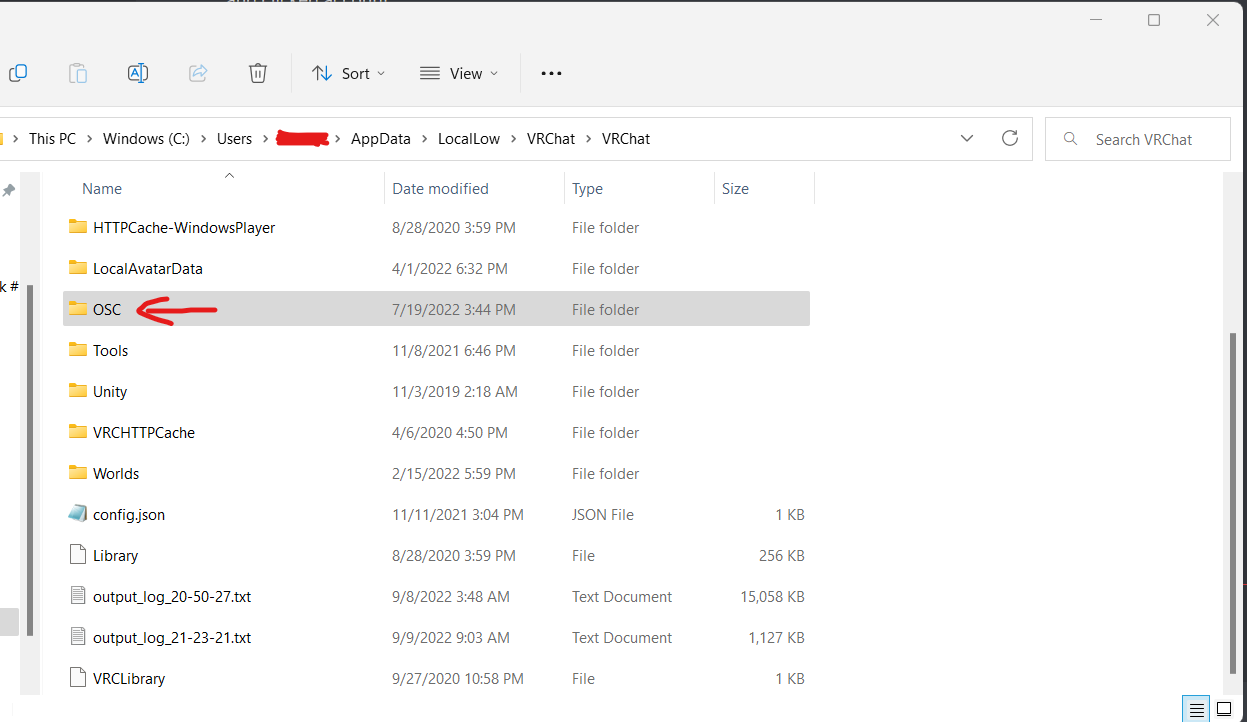Select the output_log_20-50-27.txt file icon
1247x722 pixels.
point(78,596)
